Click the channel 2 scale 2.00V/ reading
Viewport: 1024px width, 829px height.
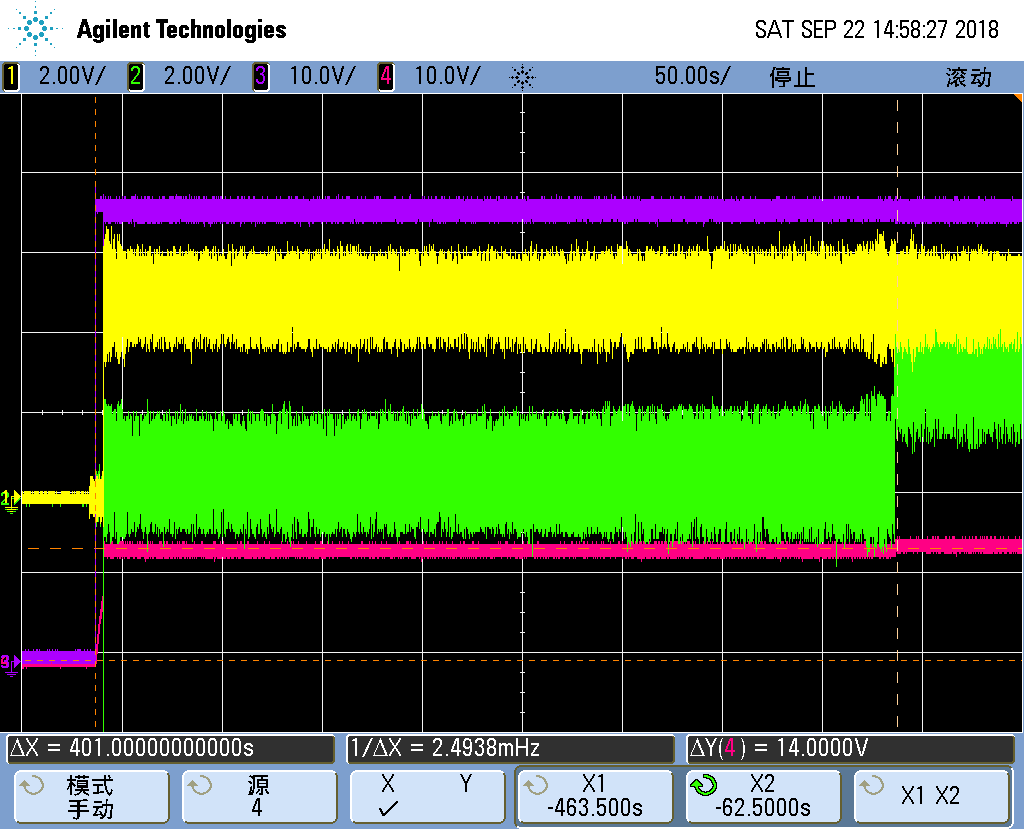tap(197, 76)
